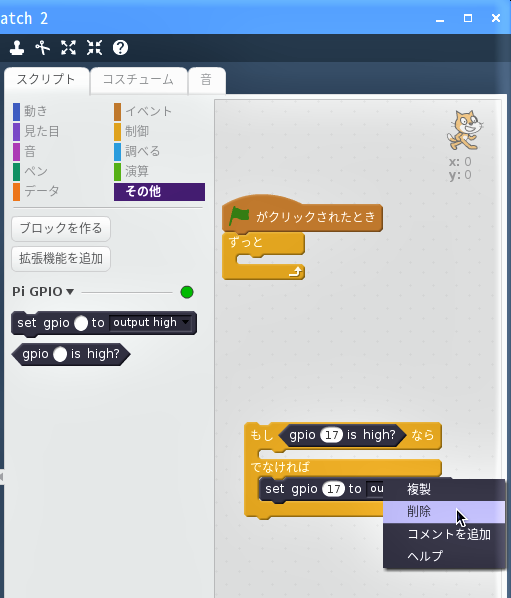
Task: Choose ヘルプ from the context menu
Action: [444, 556]
